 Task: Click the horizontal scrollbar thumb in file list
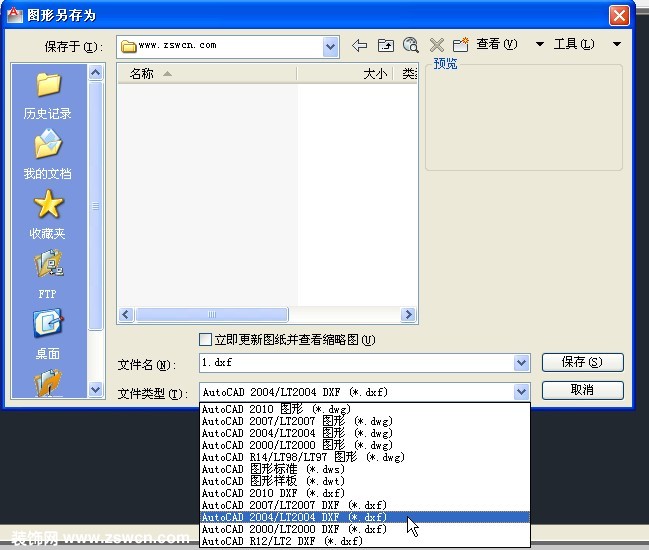click(x=212, y=315)
